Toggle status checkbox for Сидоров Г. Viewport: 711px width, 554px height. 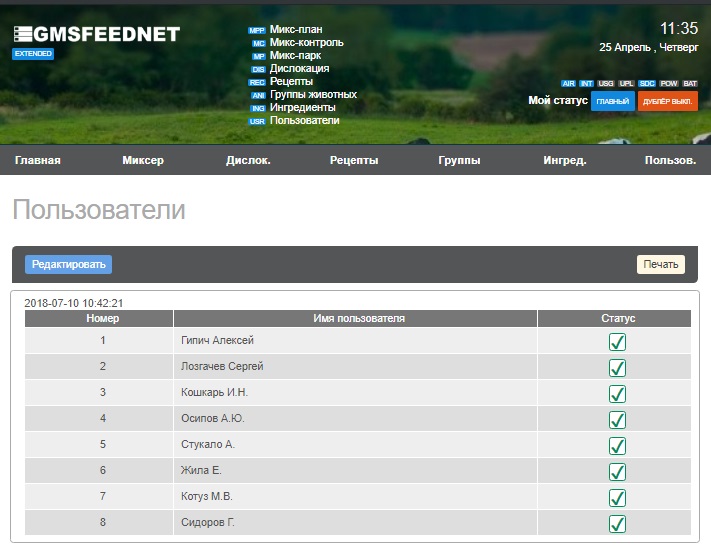(617, 524)
